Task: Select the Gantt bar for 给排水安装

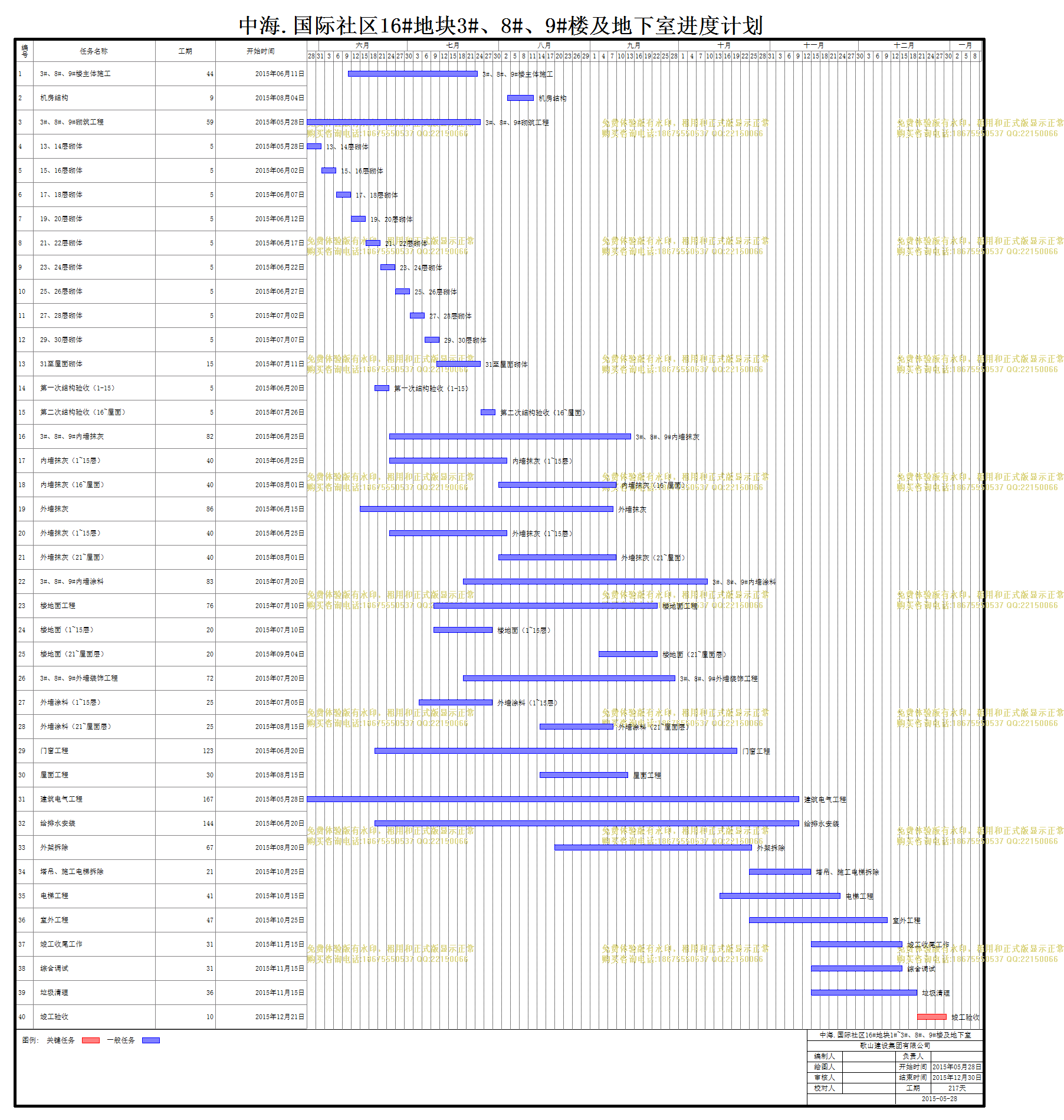Action: (587, 823)
